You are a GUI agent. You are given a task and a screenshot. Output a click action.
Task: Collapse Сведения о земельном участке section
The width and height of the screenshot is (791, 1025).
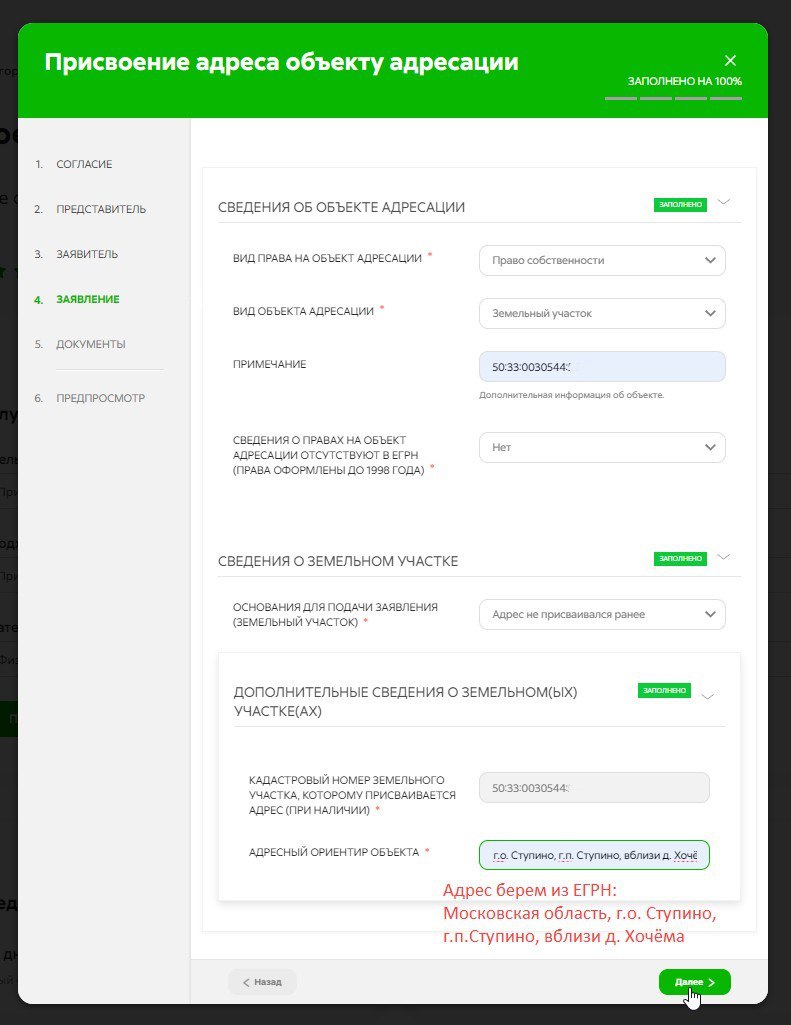pyautogui.click(x=724, y=557)
